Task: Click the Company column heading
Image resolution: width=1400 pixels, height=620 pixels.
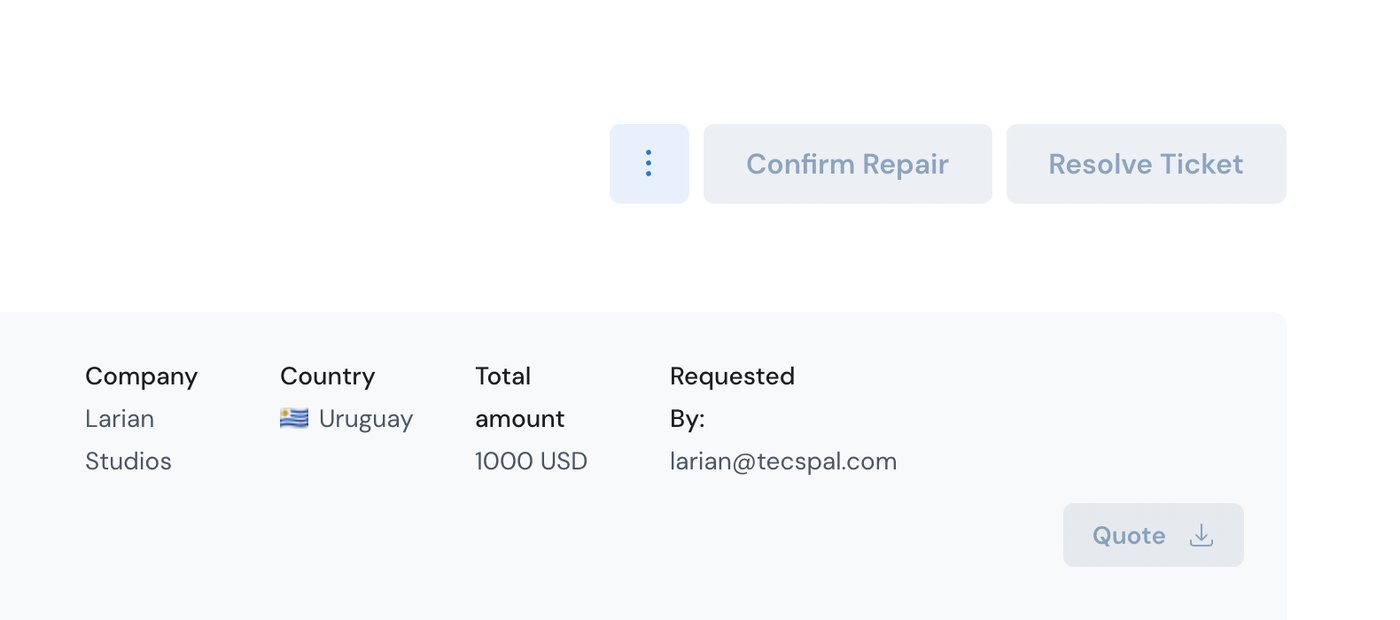Action: click(x=141, y=377)
